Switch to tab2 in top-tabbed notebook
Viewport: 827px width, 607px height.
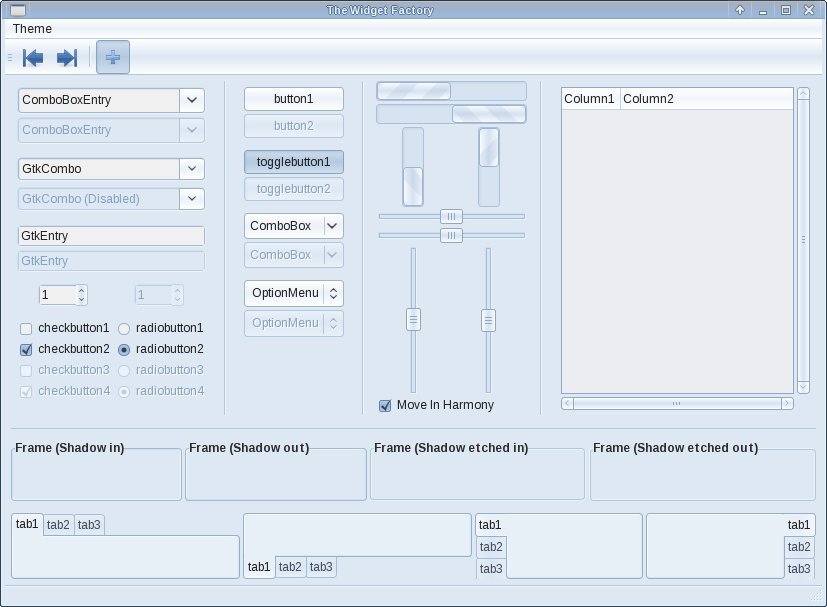coord(58,525)
